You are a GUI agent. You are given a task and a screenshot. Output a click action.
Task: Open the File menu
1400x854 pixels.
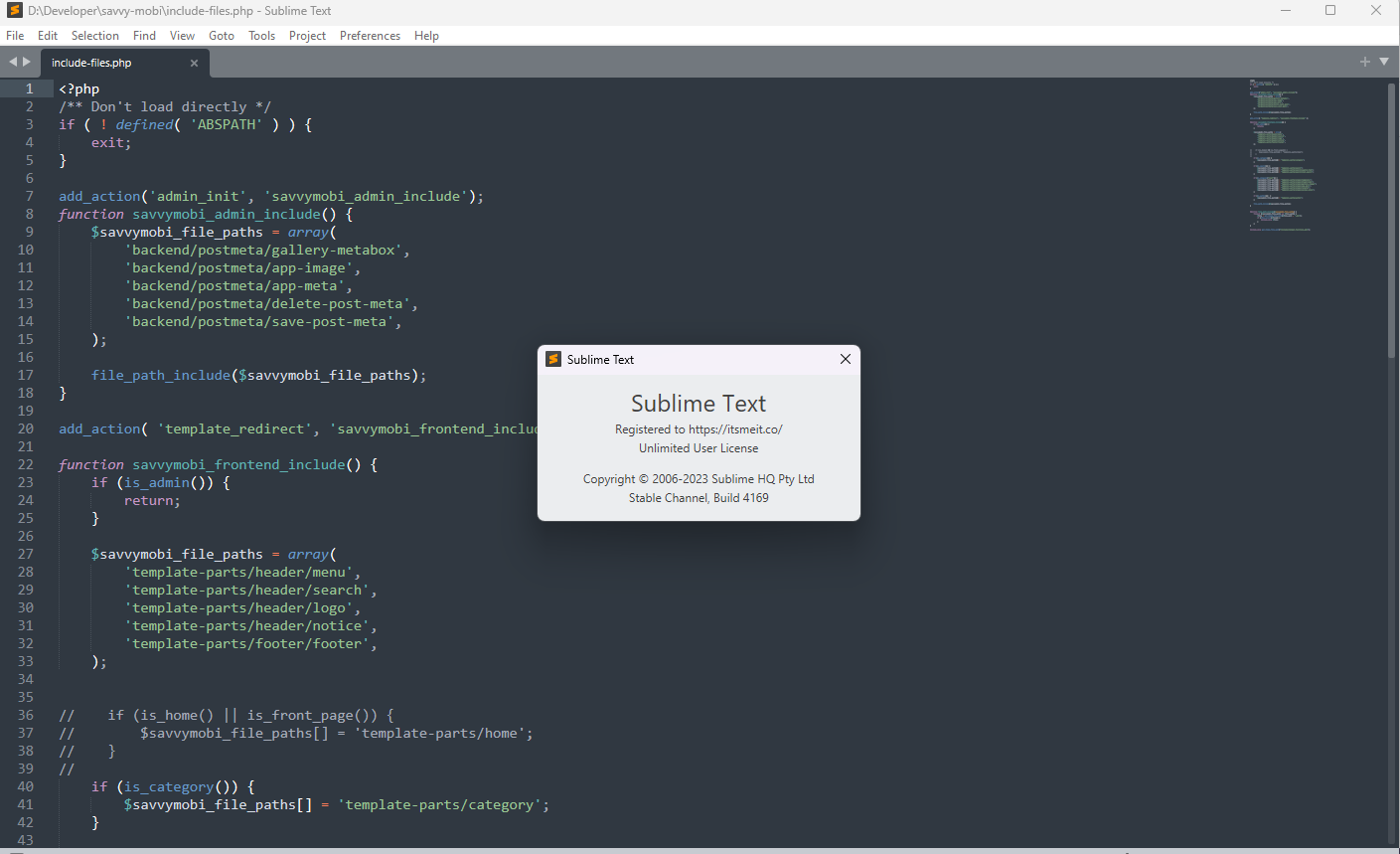[15, 35]
